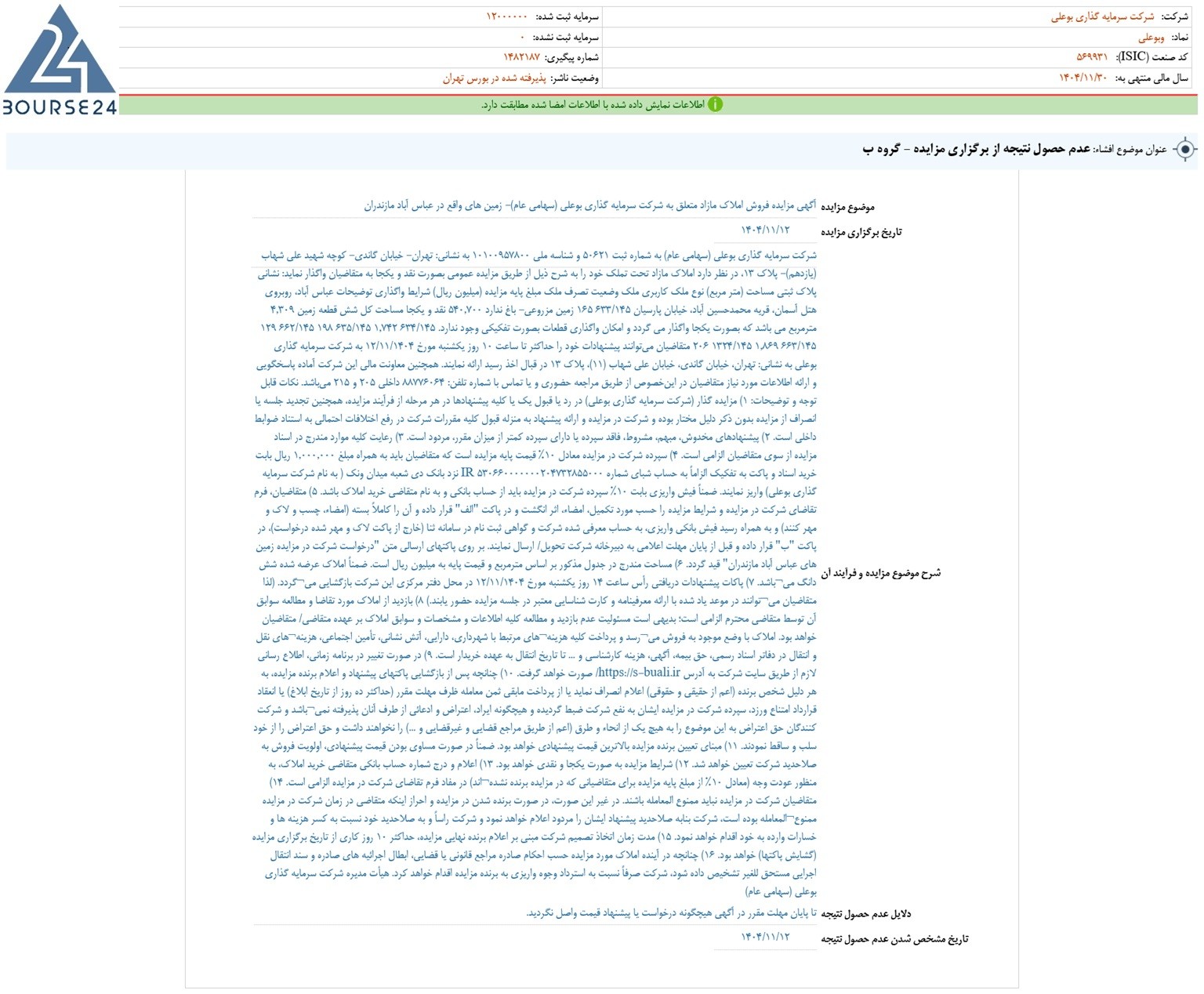The height and width of the screenshot is (994, 1204).
Task: Click the Bourse24 logo
Action: [x=60, y=60]
